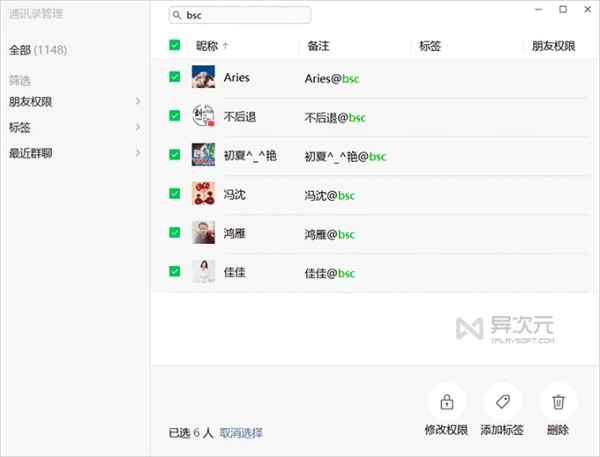
Task: Click the sort arrow next to 昵称
Action: (225, 46)
